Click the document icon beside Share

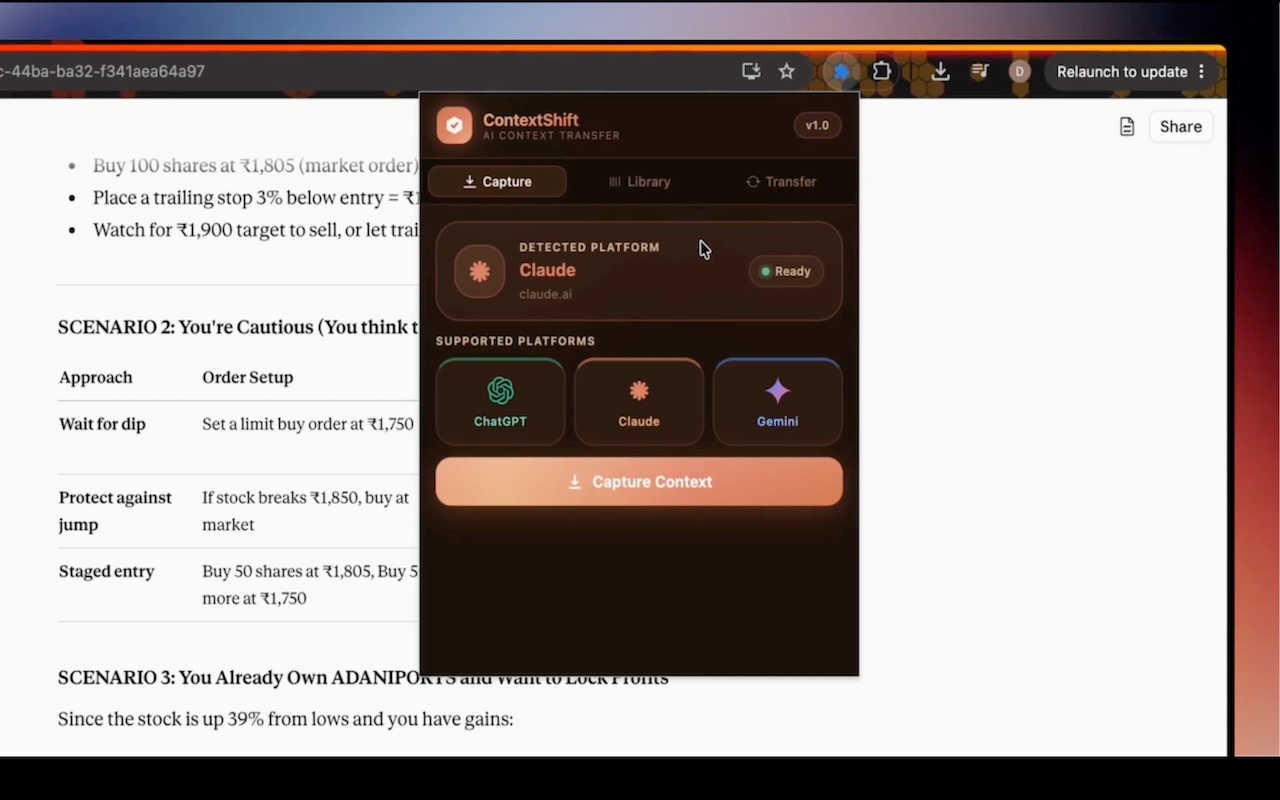1127,127
